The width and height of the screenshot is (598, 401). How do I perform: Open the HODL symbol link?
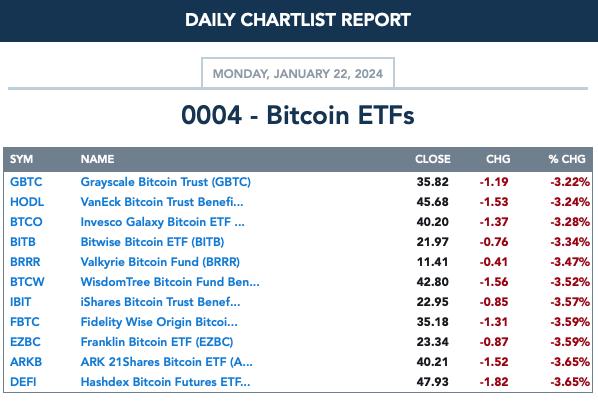pos(27,202)
